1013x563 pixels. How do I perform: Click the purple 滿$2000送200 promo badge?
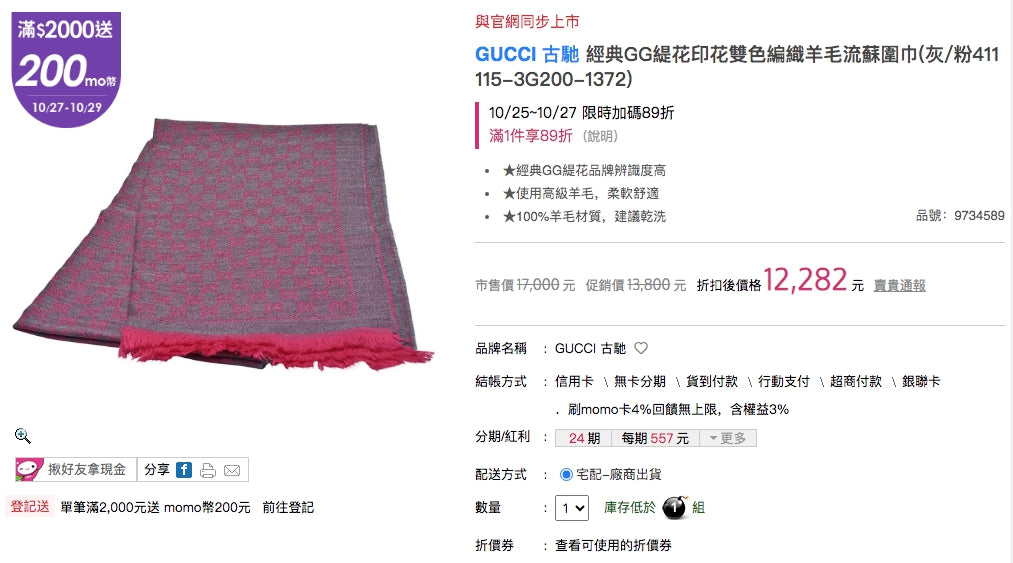66,70
